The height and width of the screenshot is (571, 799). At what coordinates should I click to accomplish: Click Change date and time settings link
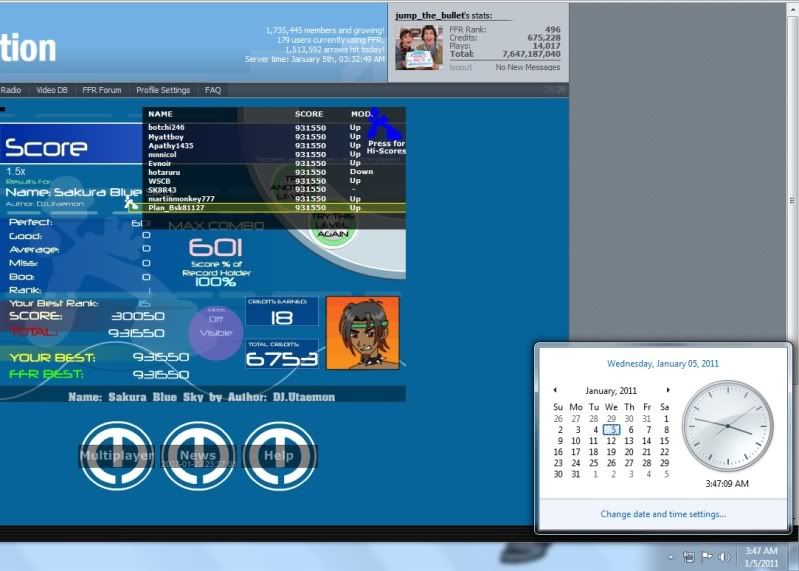663,514
